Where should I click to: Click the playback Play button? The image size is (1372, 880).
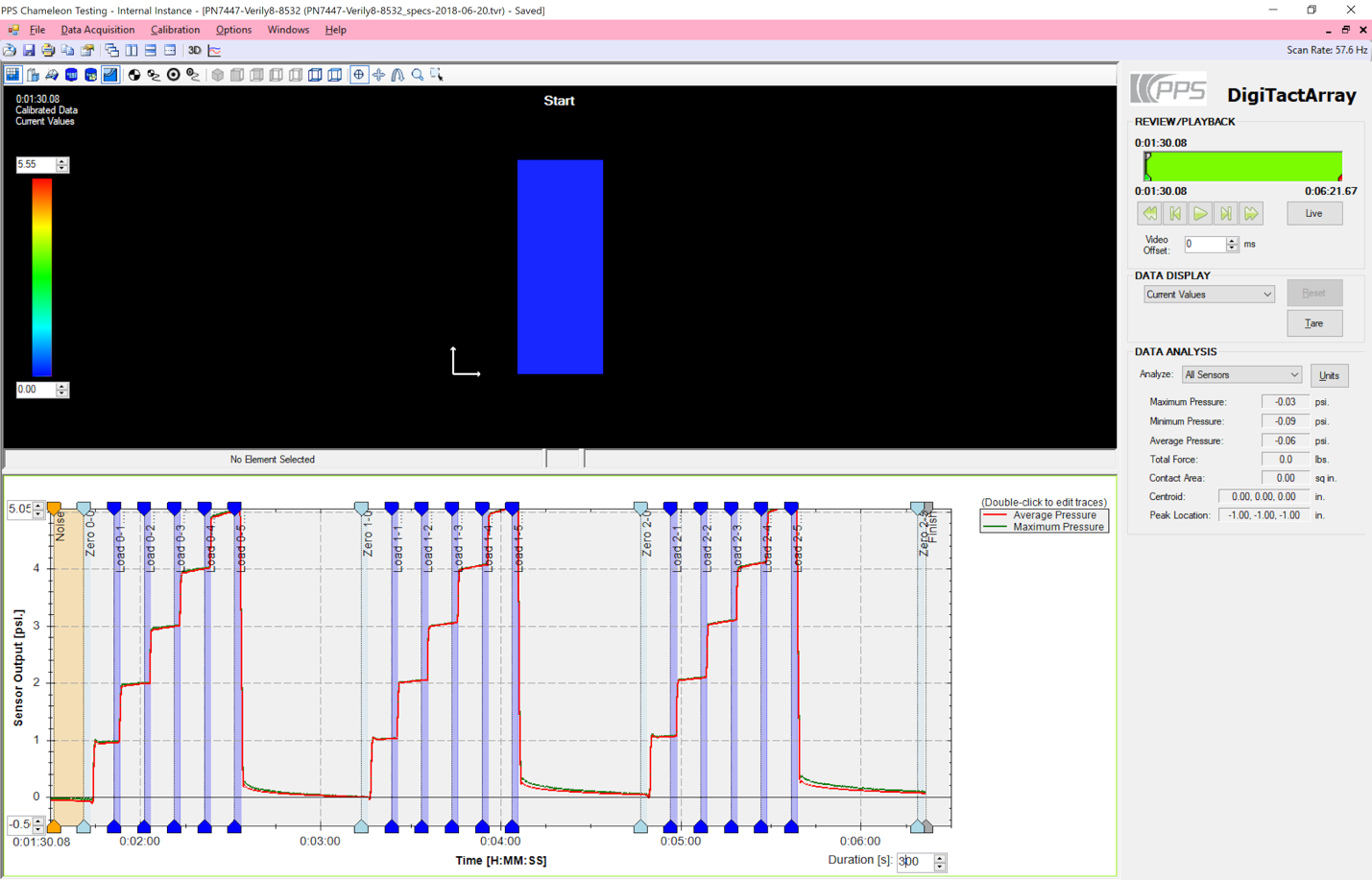point(1200,213)
